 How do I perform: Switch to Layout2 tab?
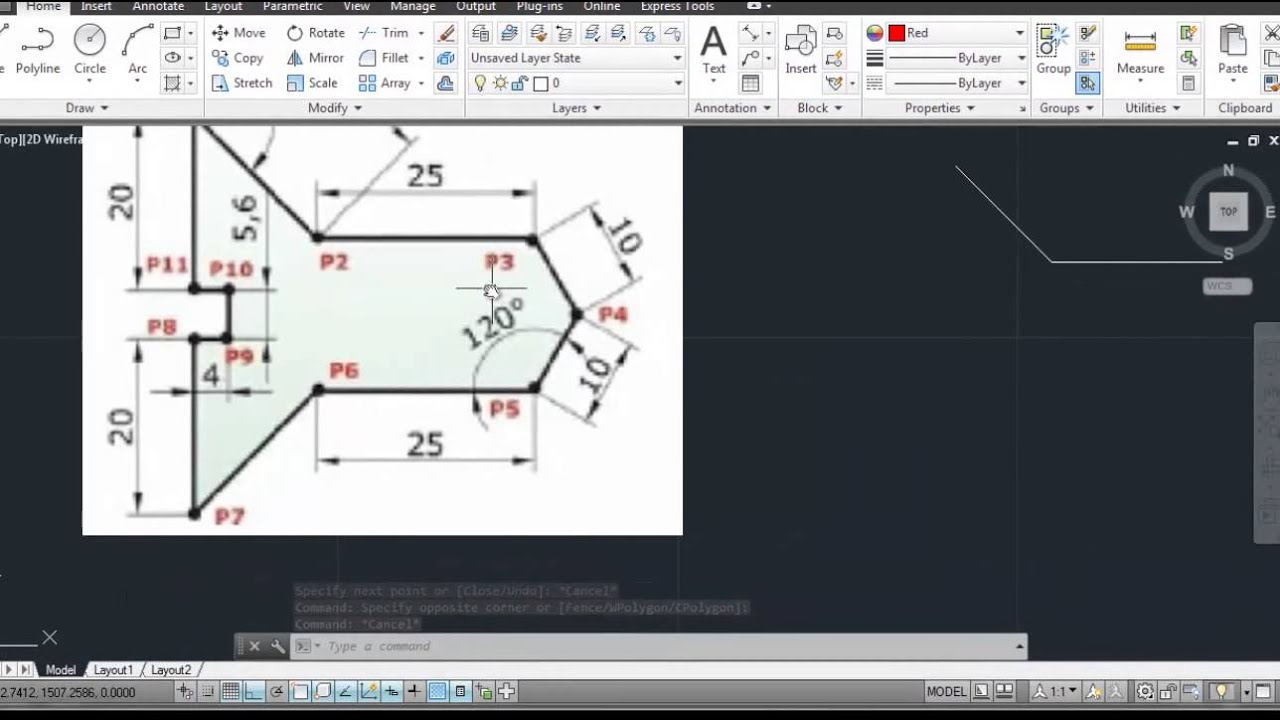coord(170,670)
